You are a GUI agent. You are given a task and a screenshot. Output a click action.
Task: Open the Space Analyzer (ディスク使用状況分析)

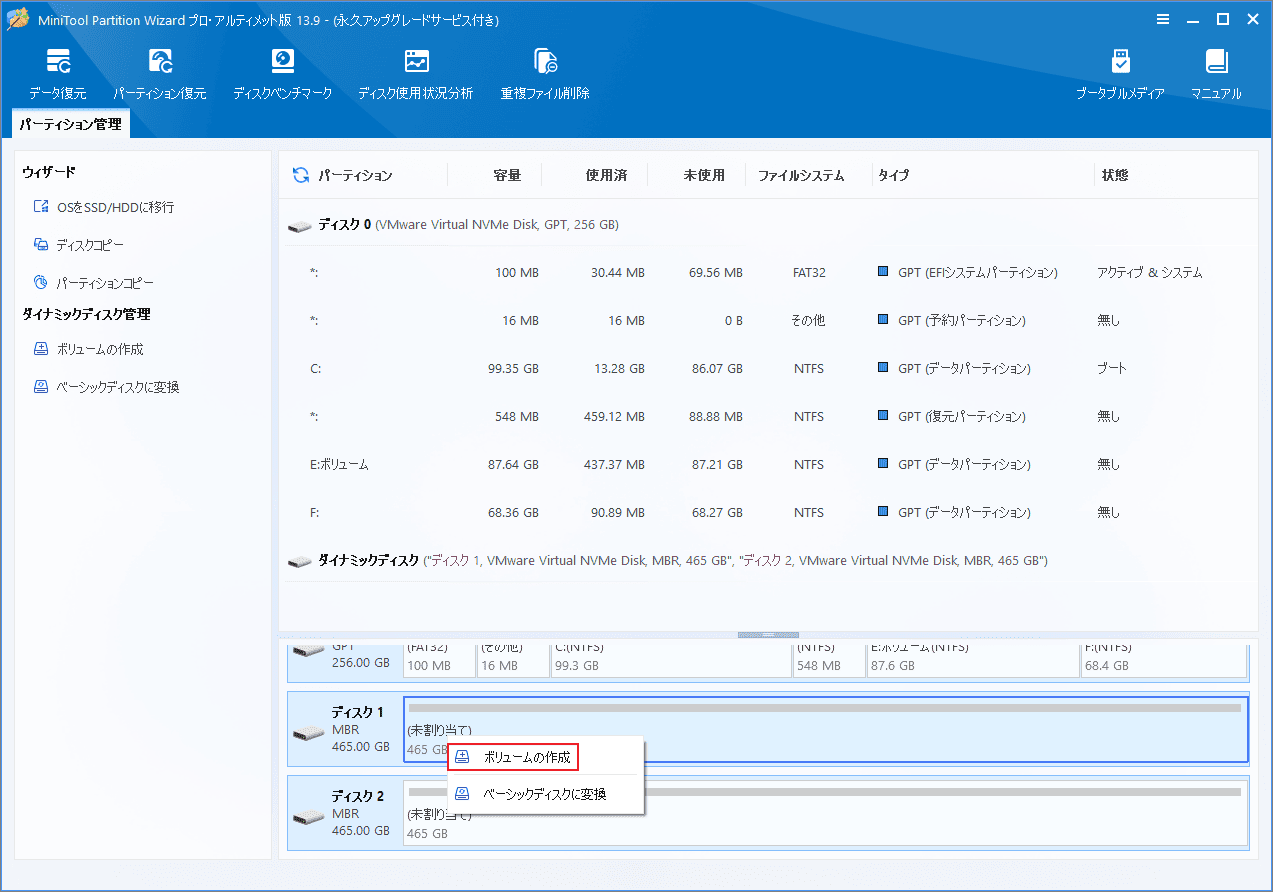(x=416, y=74)
